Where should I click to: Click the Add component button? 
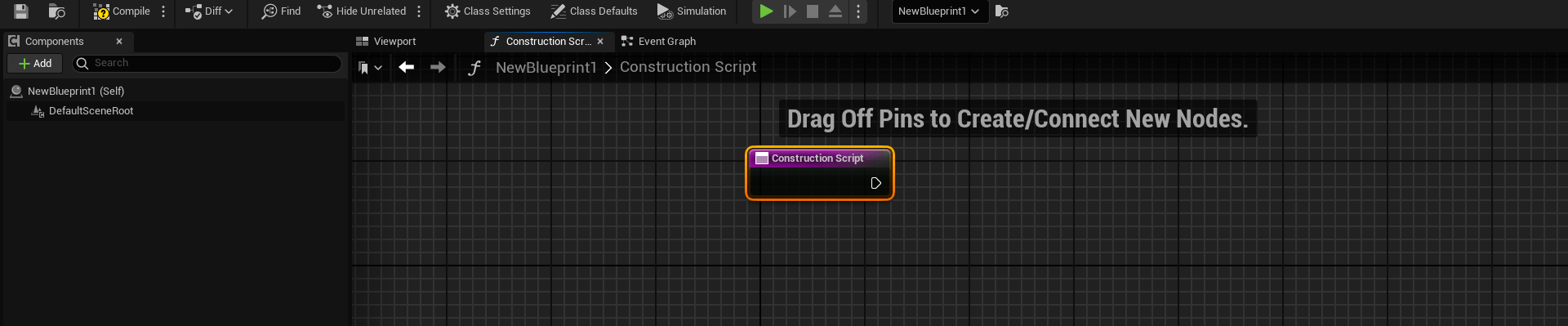click(35, 64)
